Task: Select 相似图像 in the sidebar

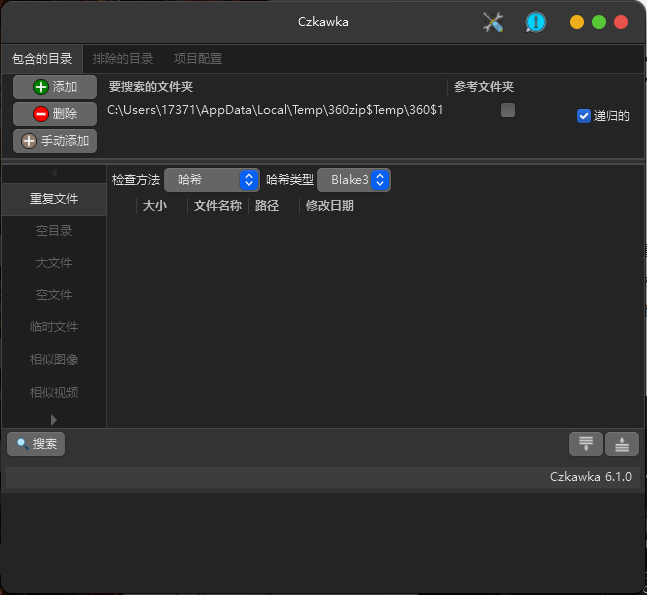Action: tap(54, 359)
